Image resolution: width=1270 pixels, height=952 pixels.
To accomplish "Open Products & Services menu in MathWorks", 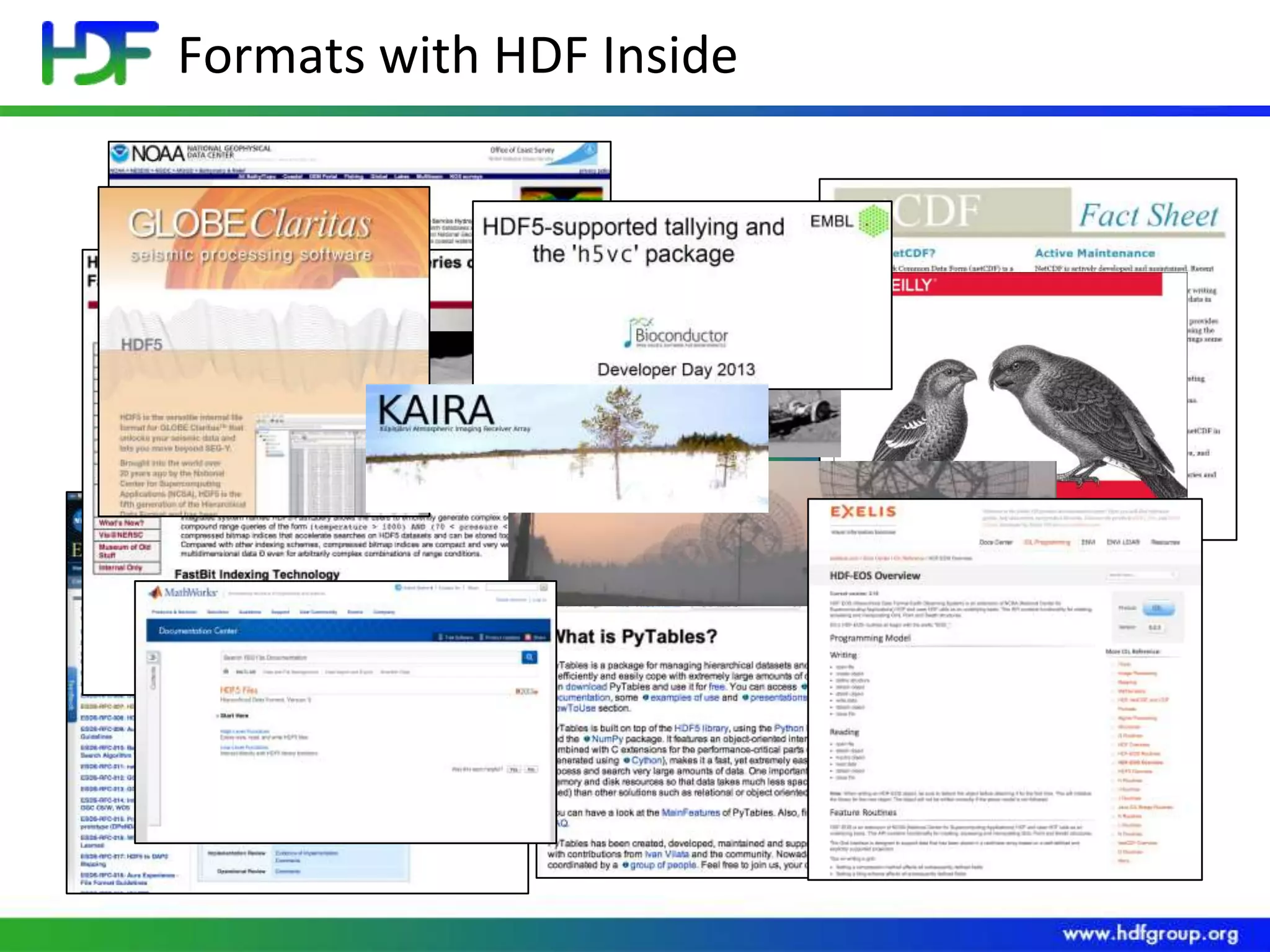I will tap(174, 612).
